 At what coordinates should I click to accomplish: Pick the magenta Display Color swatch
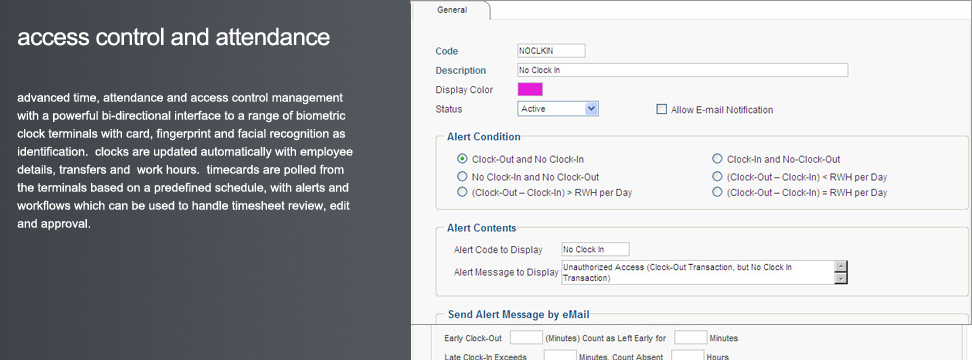pyautogui.click(x=530, y=89)
